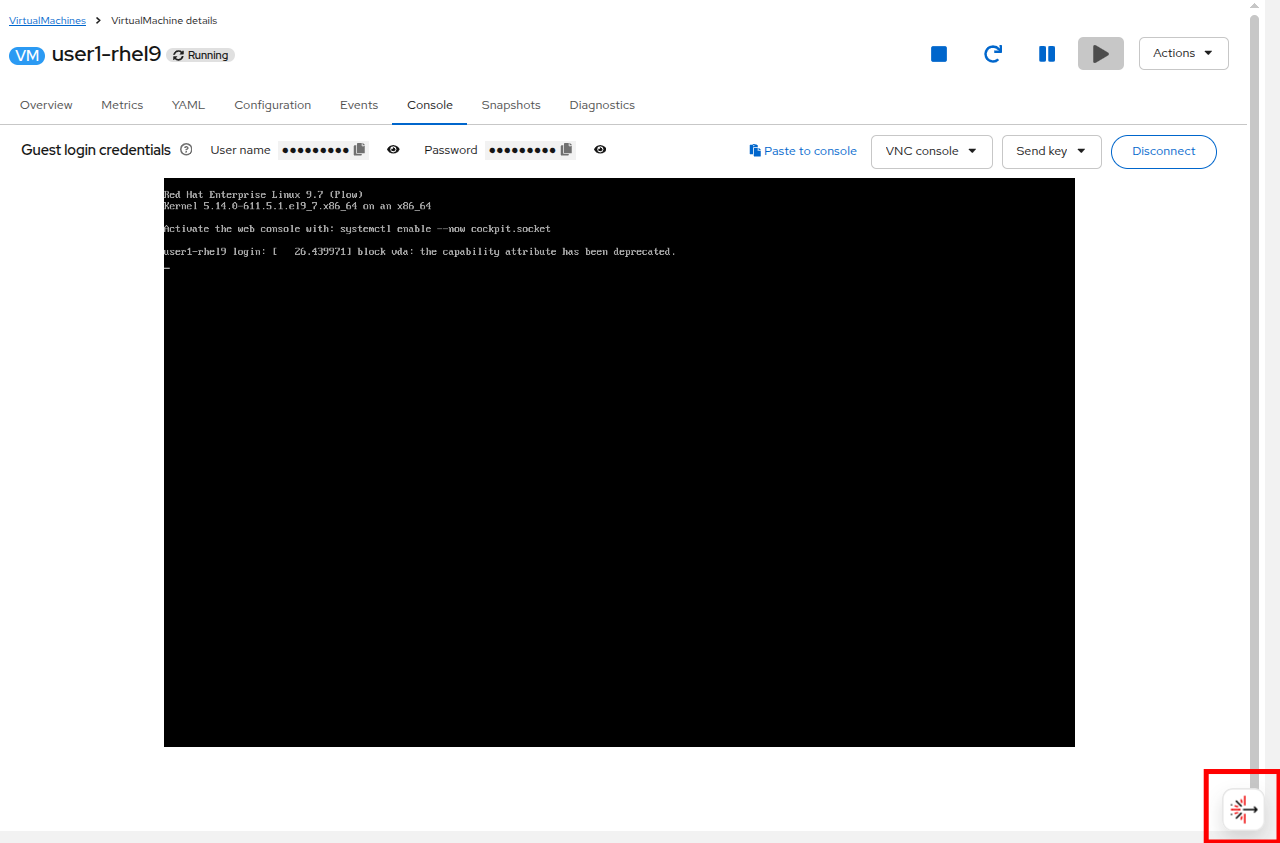Open the Send key dropdown

pos(1051,152)
